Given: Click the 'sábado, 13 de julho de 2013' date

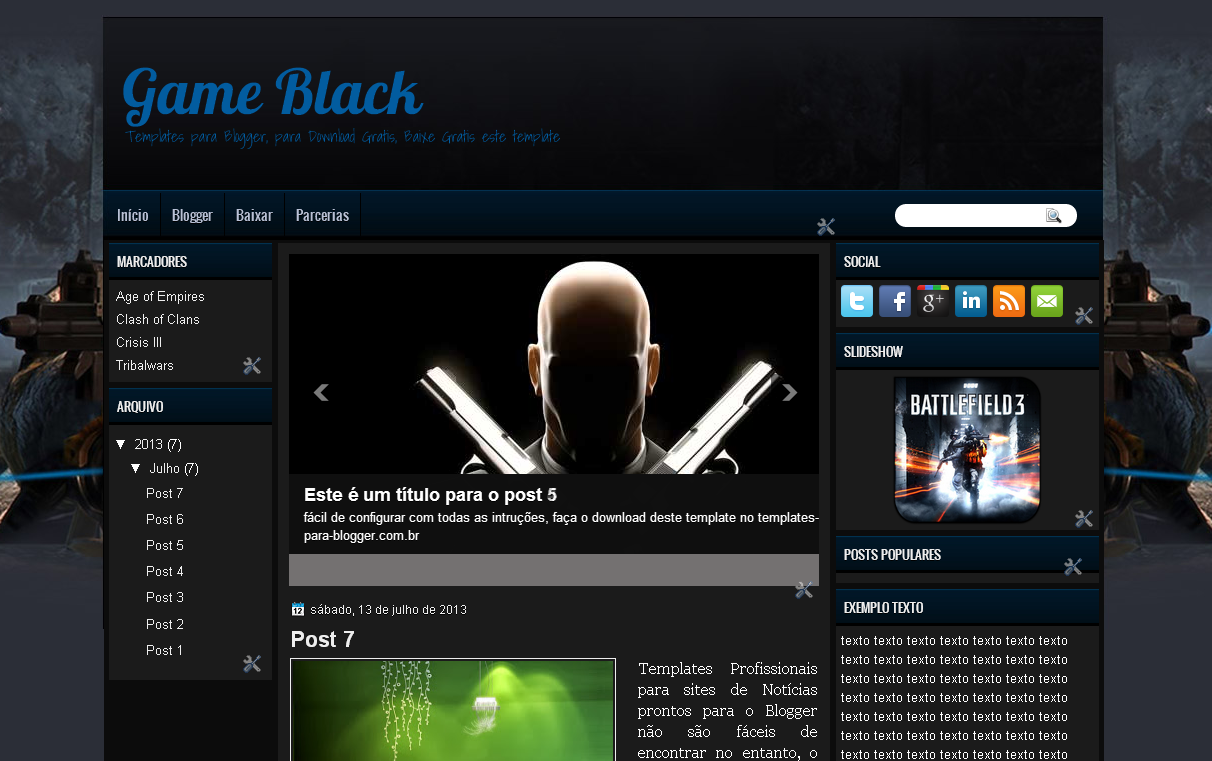Looking at the screenshot, I should 388,609.
